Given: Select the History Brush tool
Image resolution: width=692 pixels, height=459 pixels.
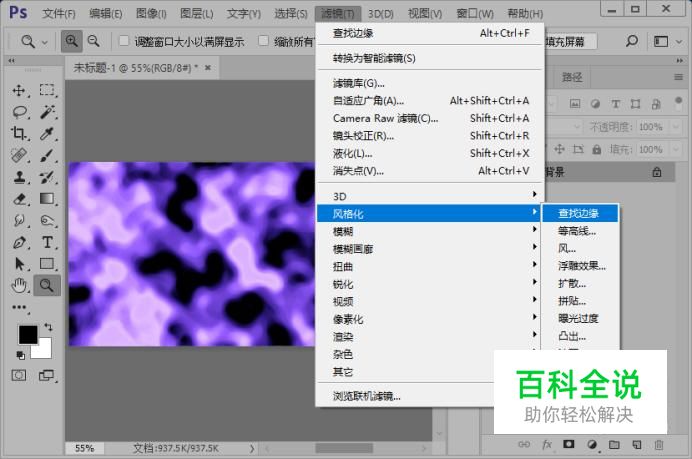Looking at the screenshot, I should tap(47, 177).
